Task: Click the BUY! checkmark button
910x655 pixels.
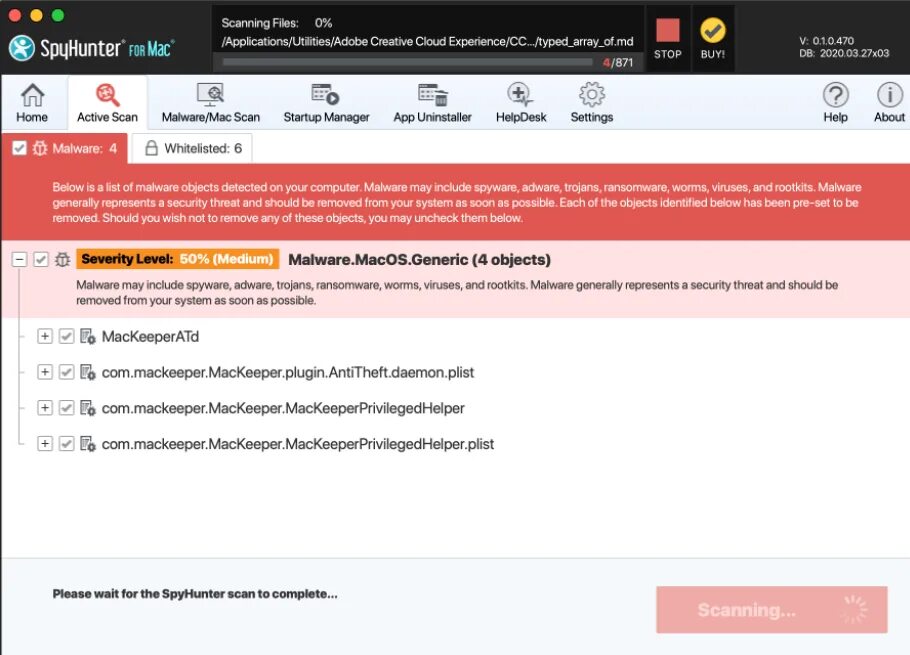Action: click(713, 39)
